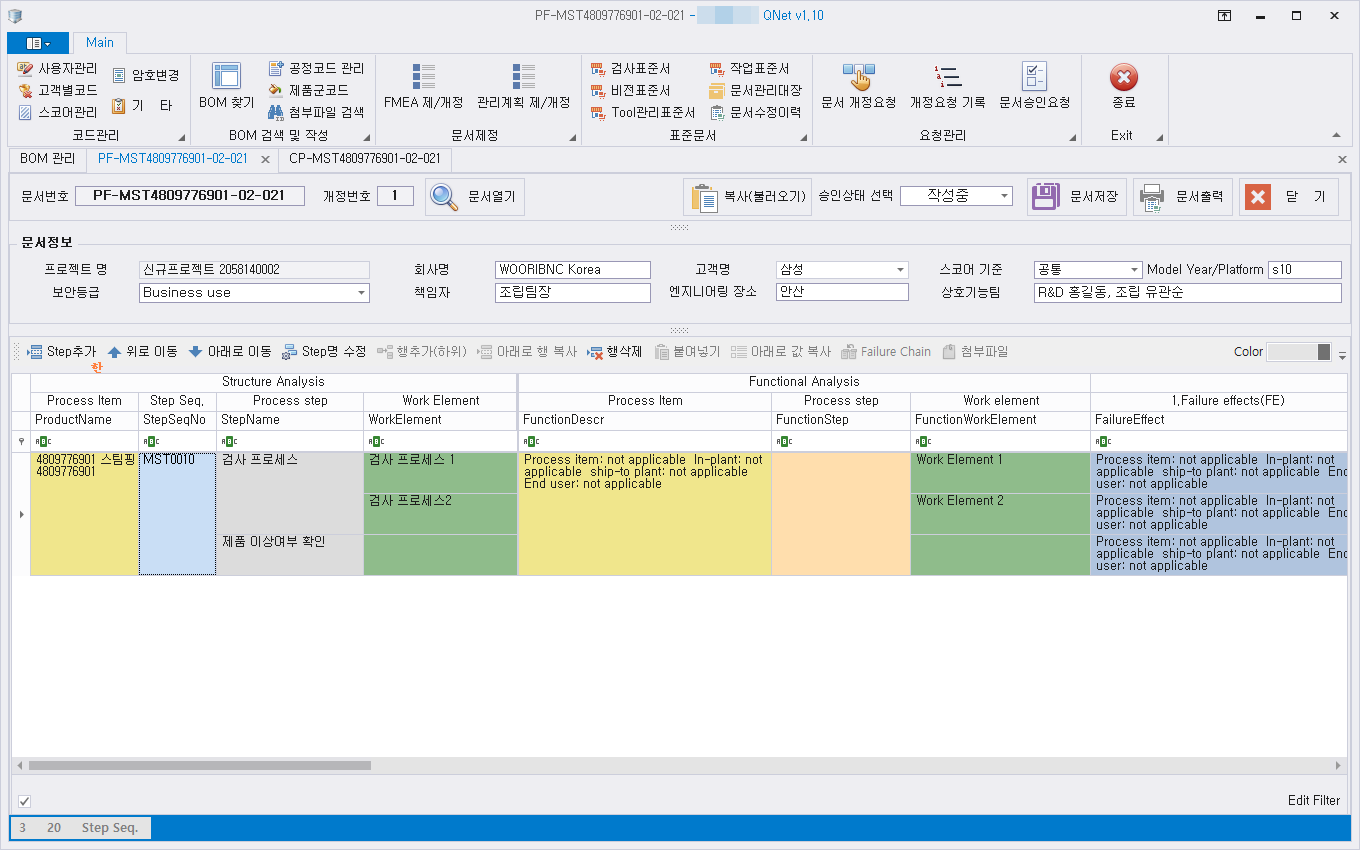Click the 행삭제 toolbar button
The height and width of the screenshot is (850, 1360).
(614, 352)
